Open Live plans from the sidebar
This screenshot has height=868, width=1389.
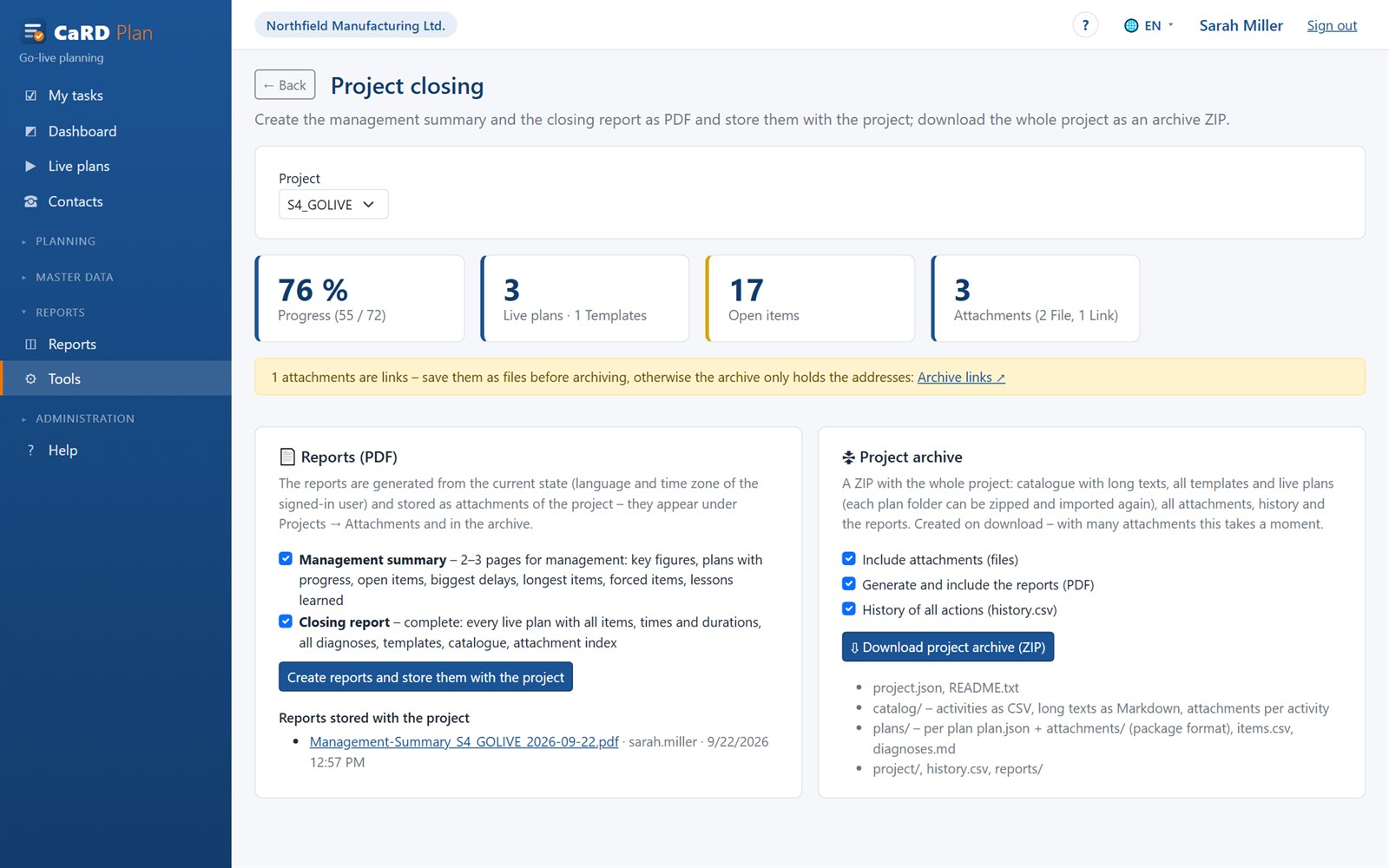coord(115,166)
